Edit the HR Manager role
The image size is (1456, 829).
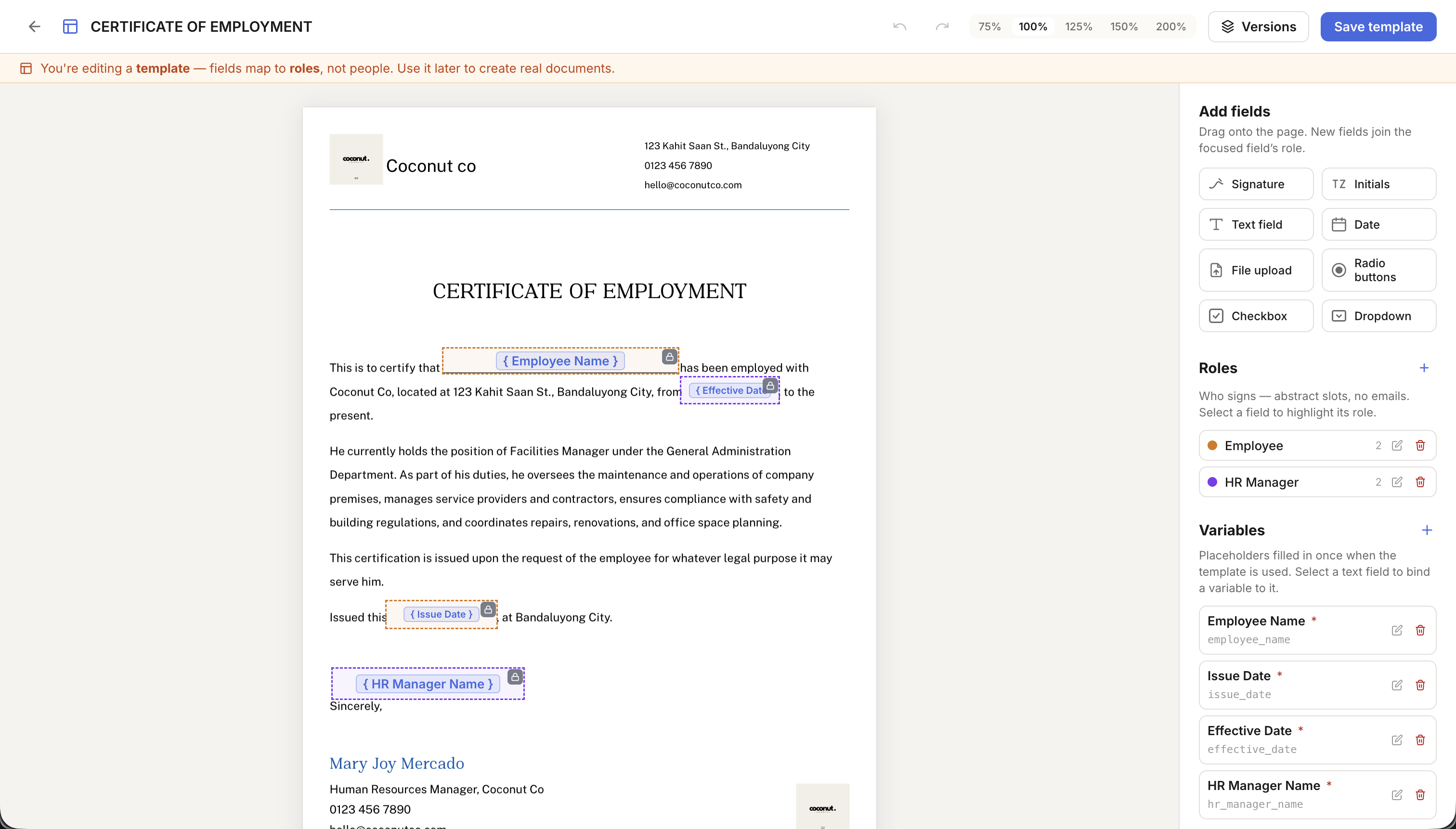pos(1397,482)
